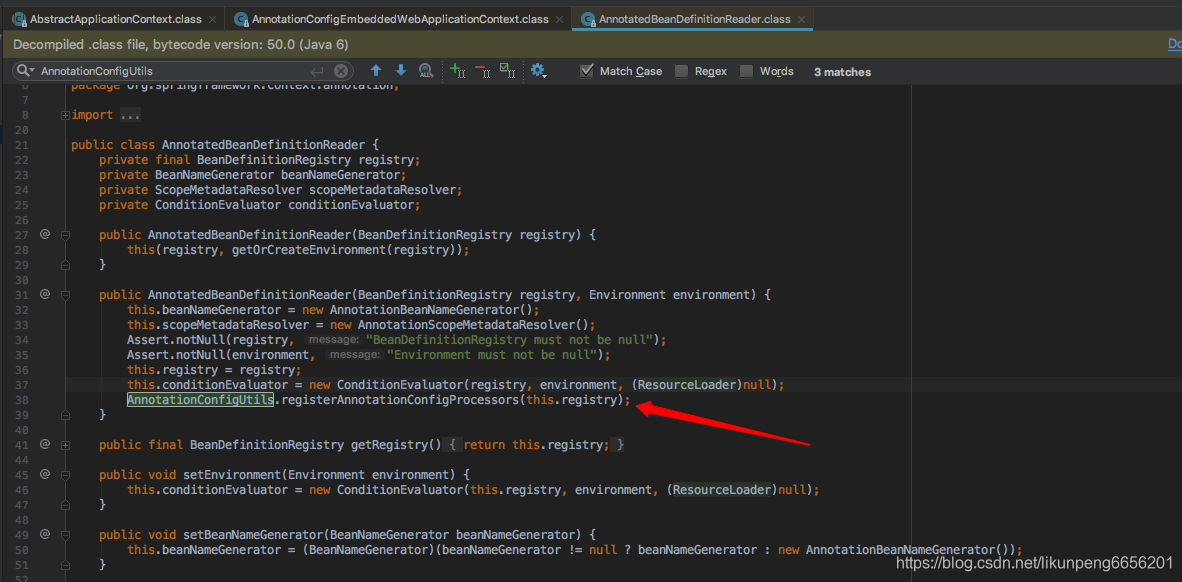Image resolution: width=1182 pixels, height=582 pixels.
Task: Close the AnnotatedBeanDefinitionReader.class tab
Action: click(x=801, y=20)
